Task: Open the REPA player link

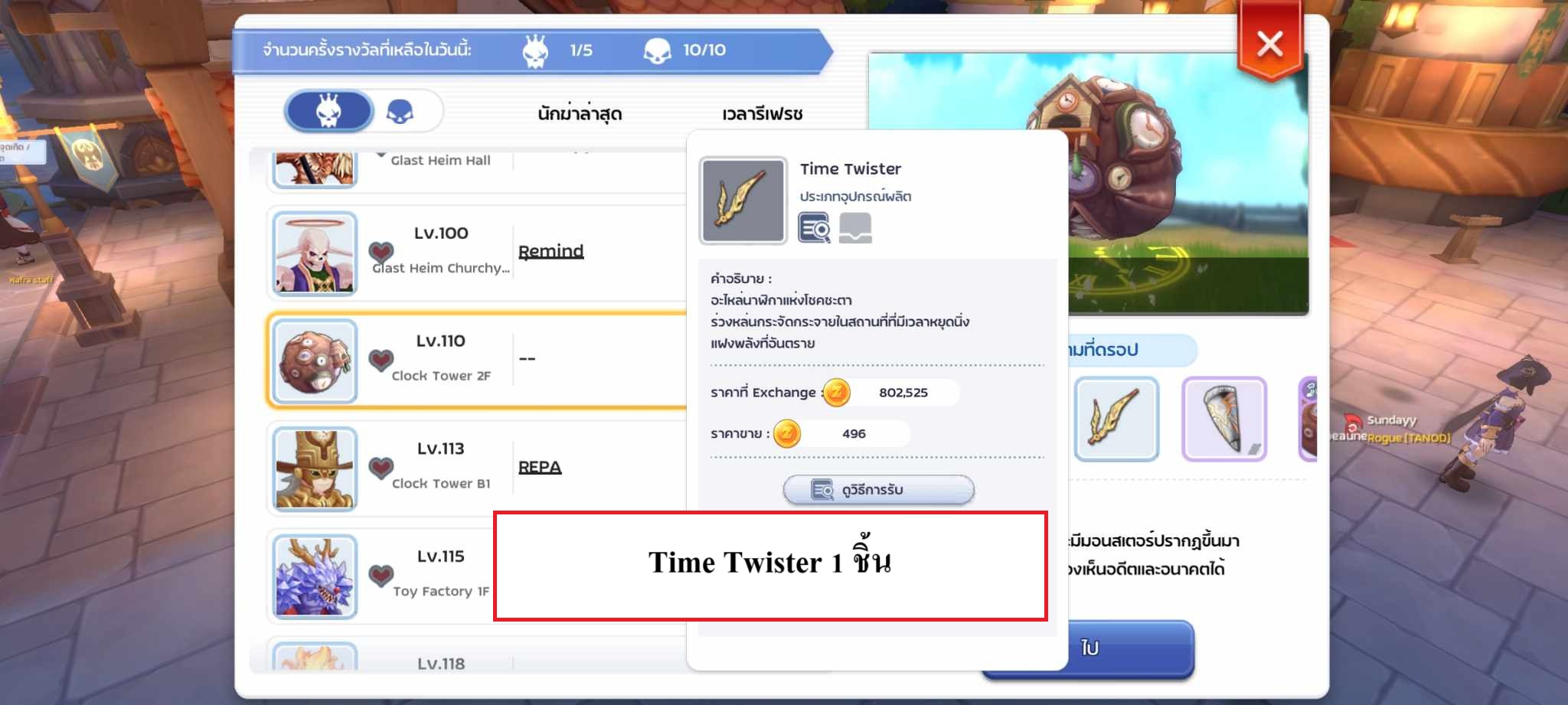Action: point(540,467)
